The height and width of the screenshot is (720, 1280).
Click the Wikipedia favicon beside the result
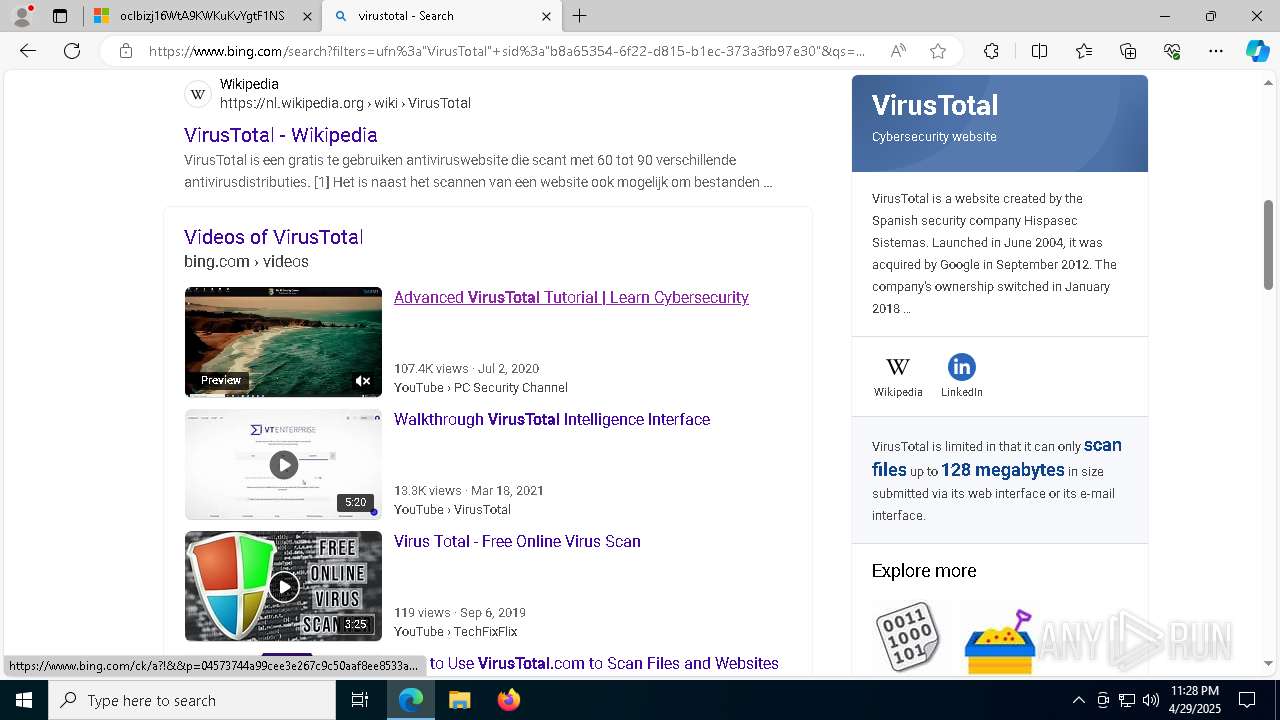(198, 94)
